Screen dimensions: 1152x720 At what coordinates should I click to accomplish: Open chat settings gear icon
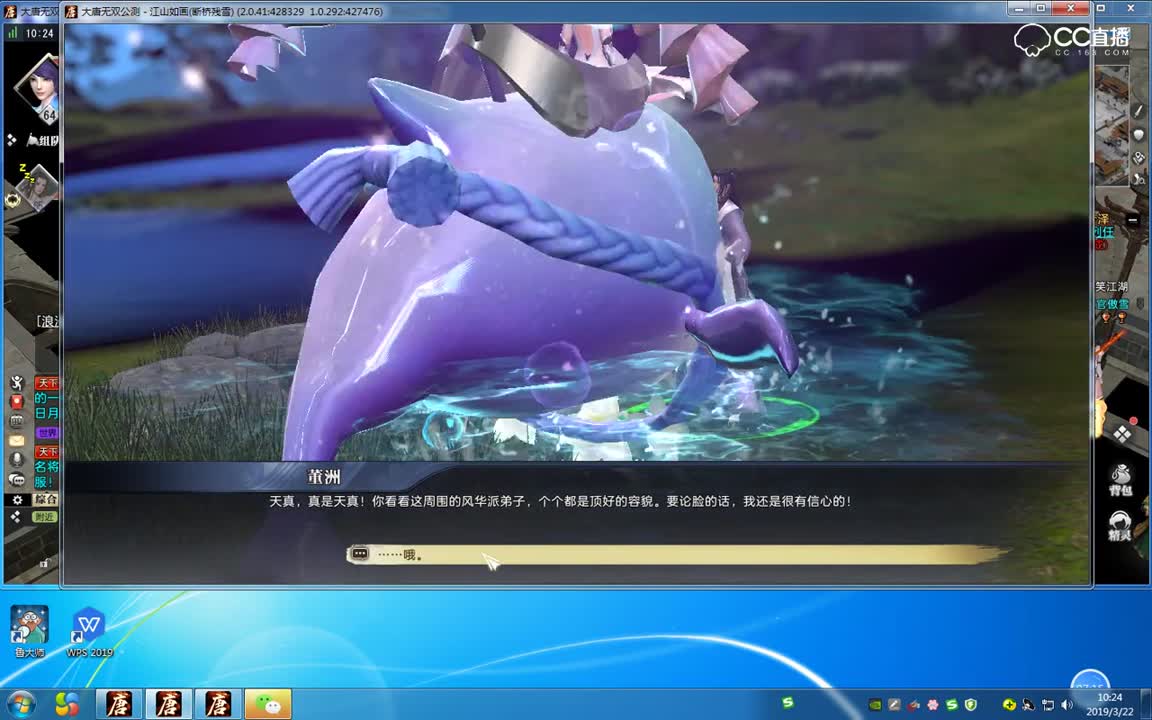17,500
